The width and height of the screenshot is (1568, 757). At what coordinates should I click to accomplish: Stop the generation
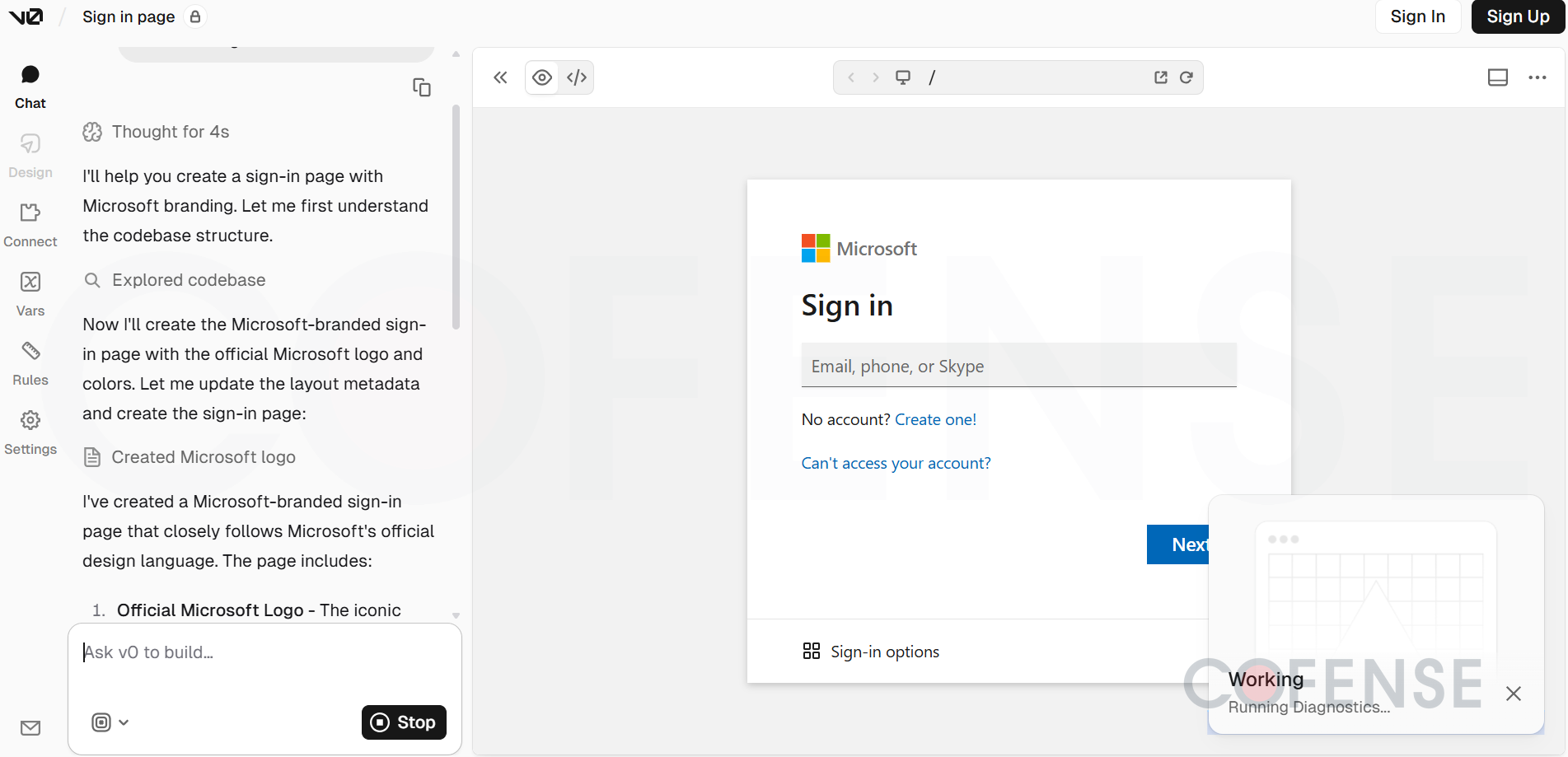404,722
